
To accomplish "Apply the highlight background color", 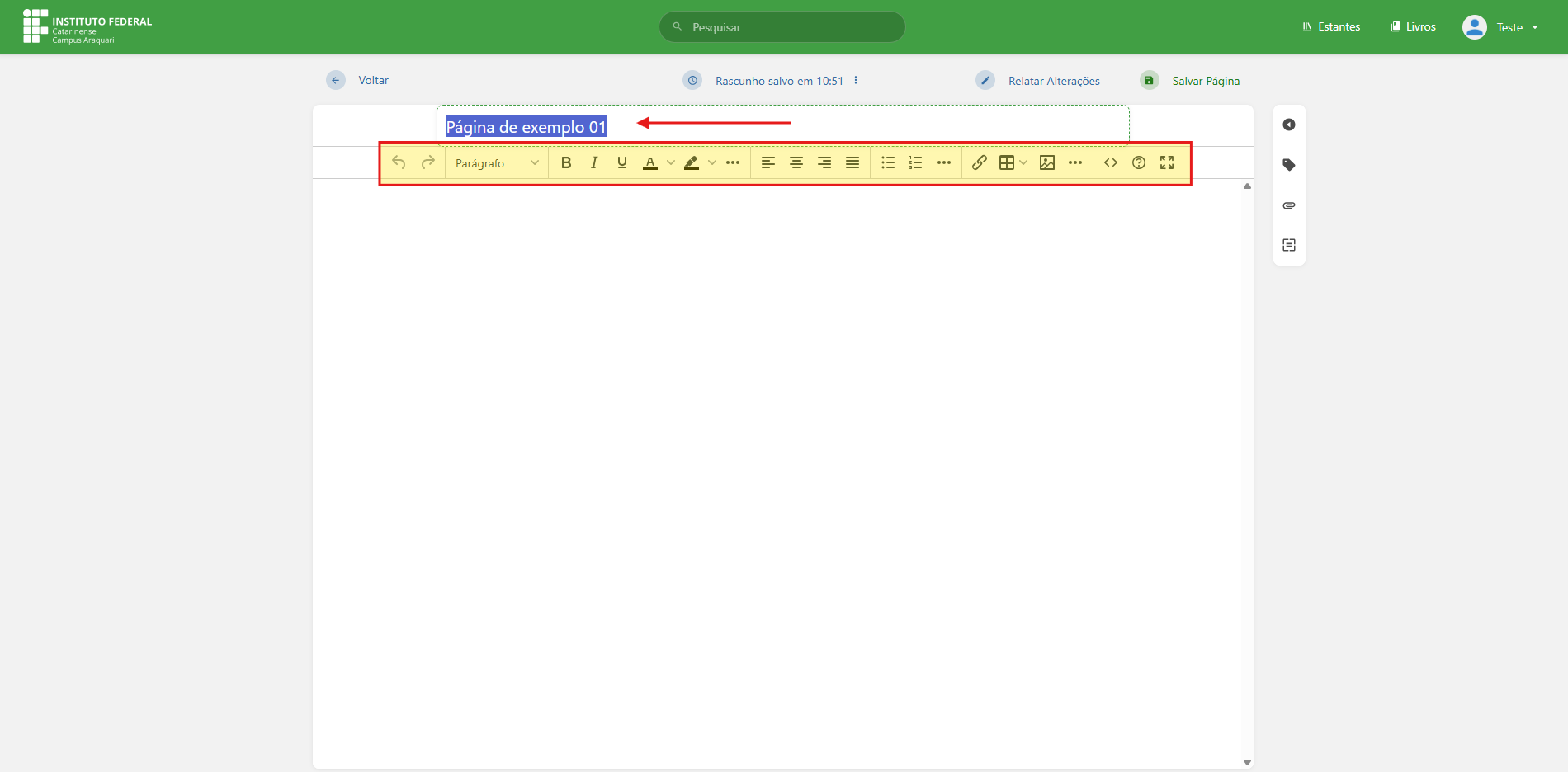I will coord(692,162).
